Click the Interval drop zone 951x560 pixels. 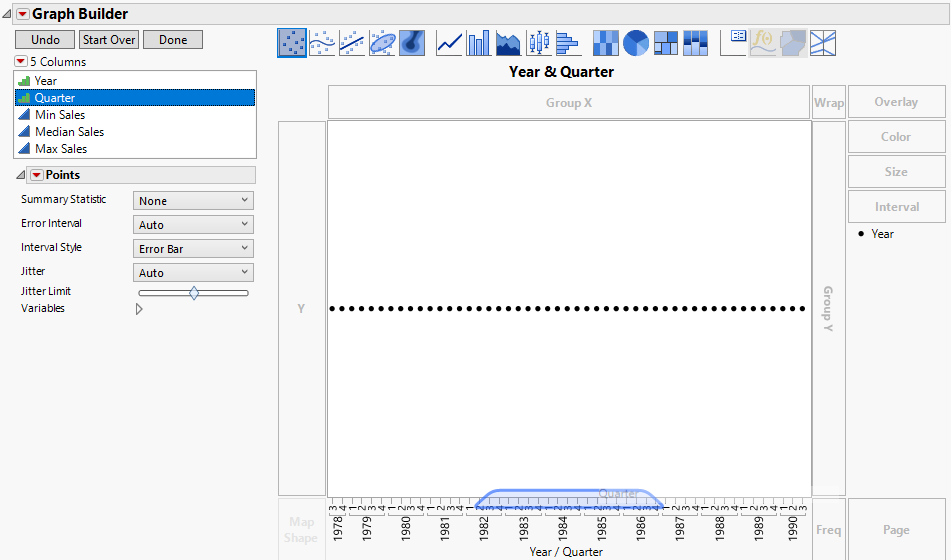tap(896, 207)
